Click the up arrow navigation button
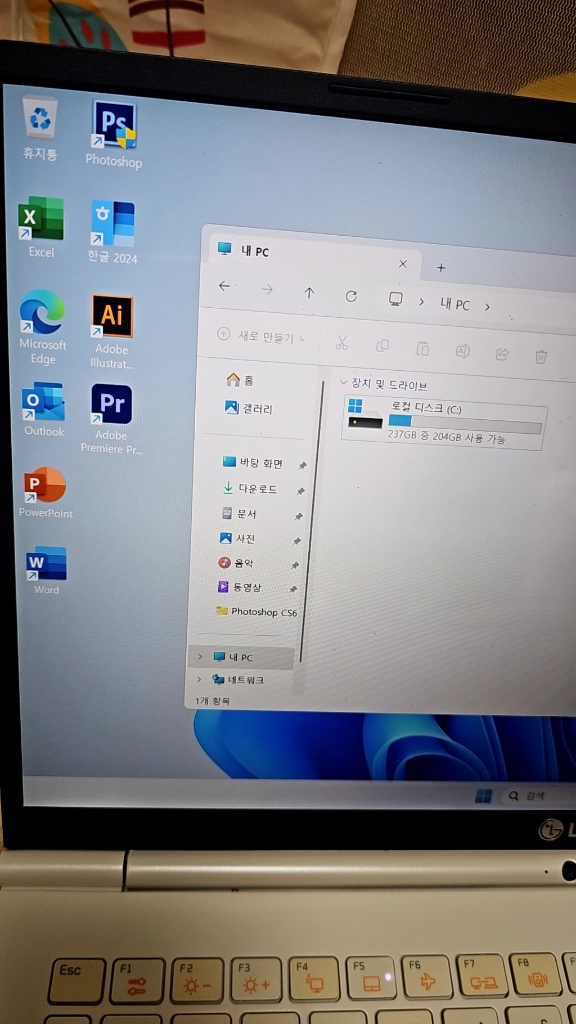576x1024 pixels. coord(309,293)
